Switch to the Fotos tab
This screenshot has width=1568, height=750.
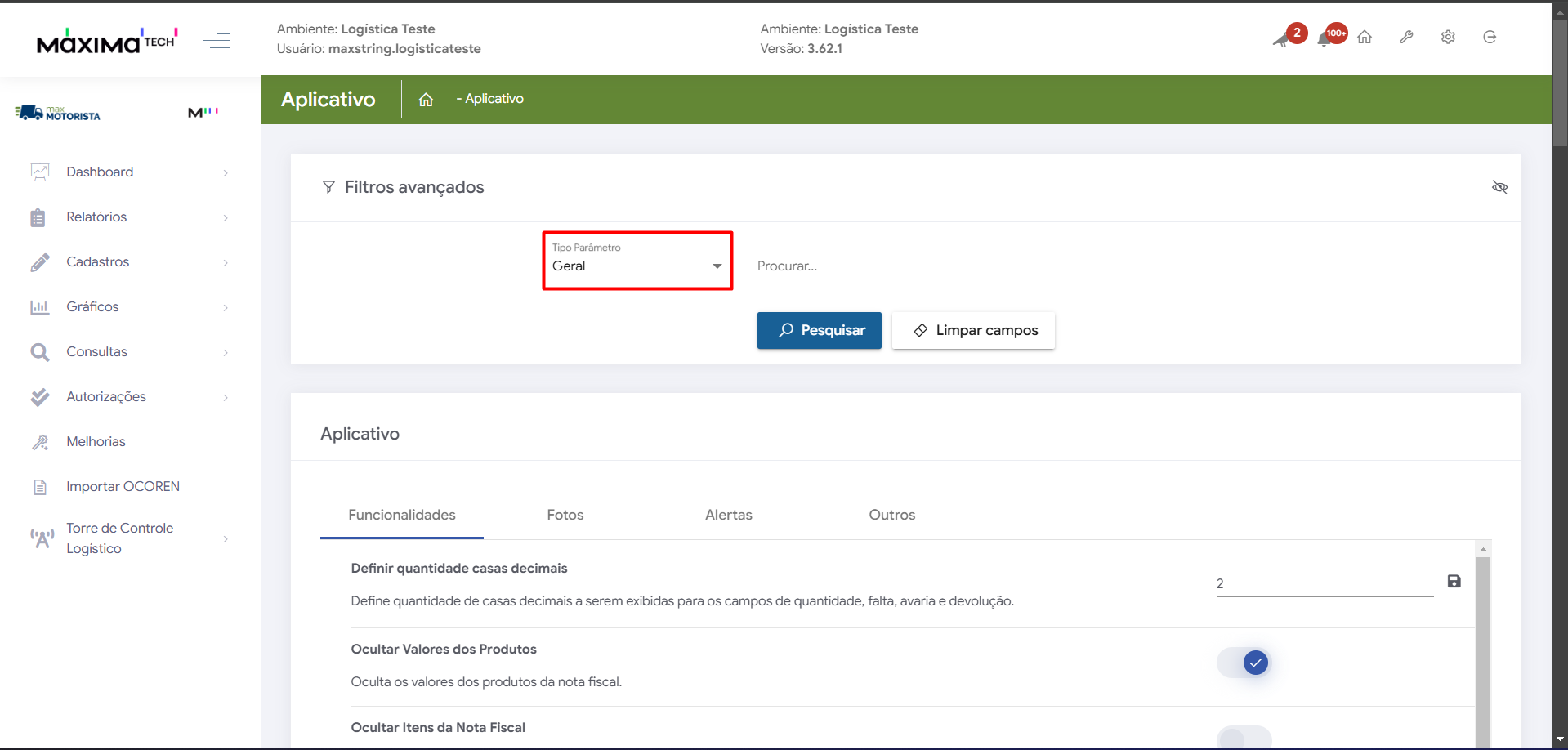point(565,515)
